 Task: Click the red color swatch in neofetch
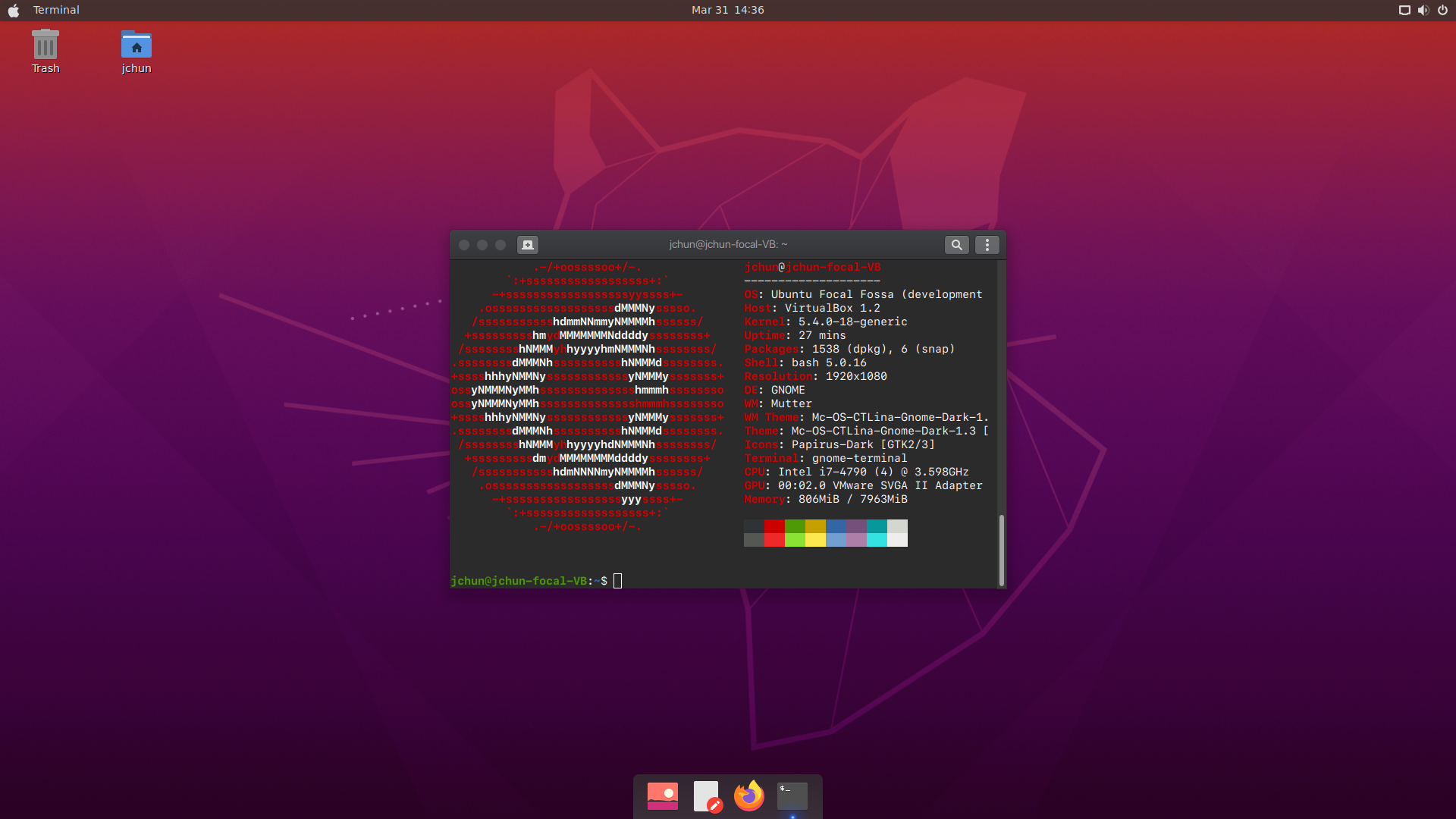tap(774, 526)
